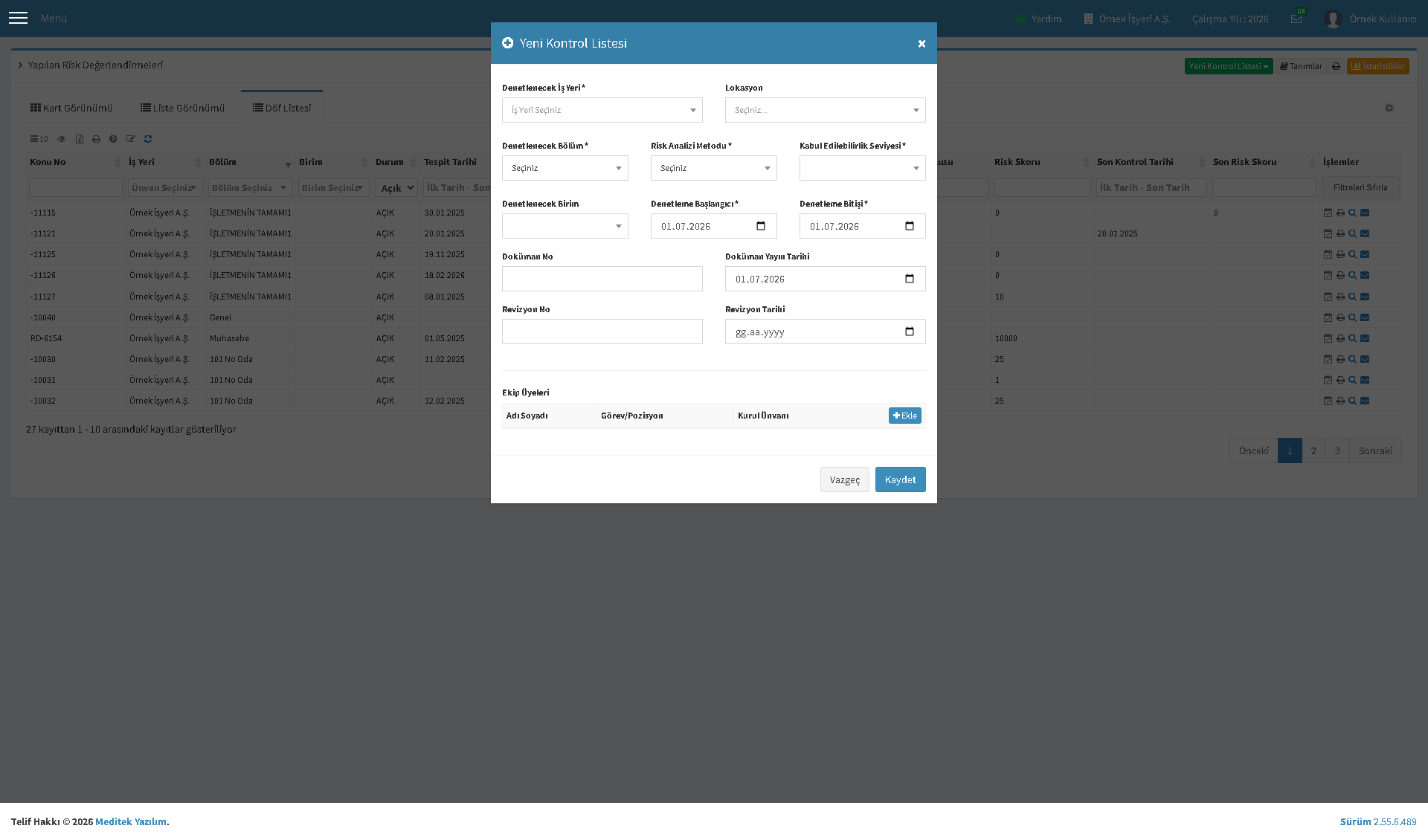Open the notifications envelope icon in header
The width and height of the screenshot is (1428, 840).
[1296, 19]
